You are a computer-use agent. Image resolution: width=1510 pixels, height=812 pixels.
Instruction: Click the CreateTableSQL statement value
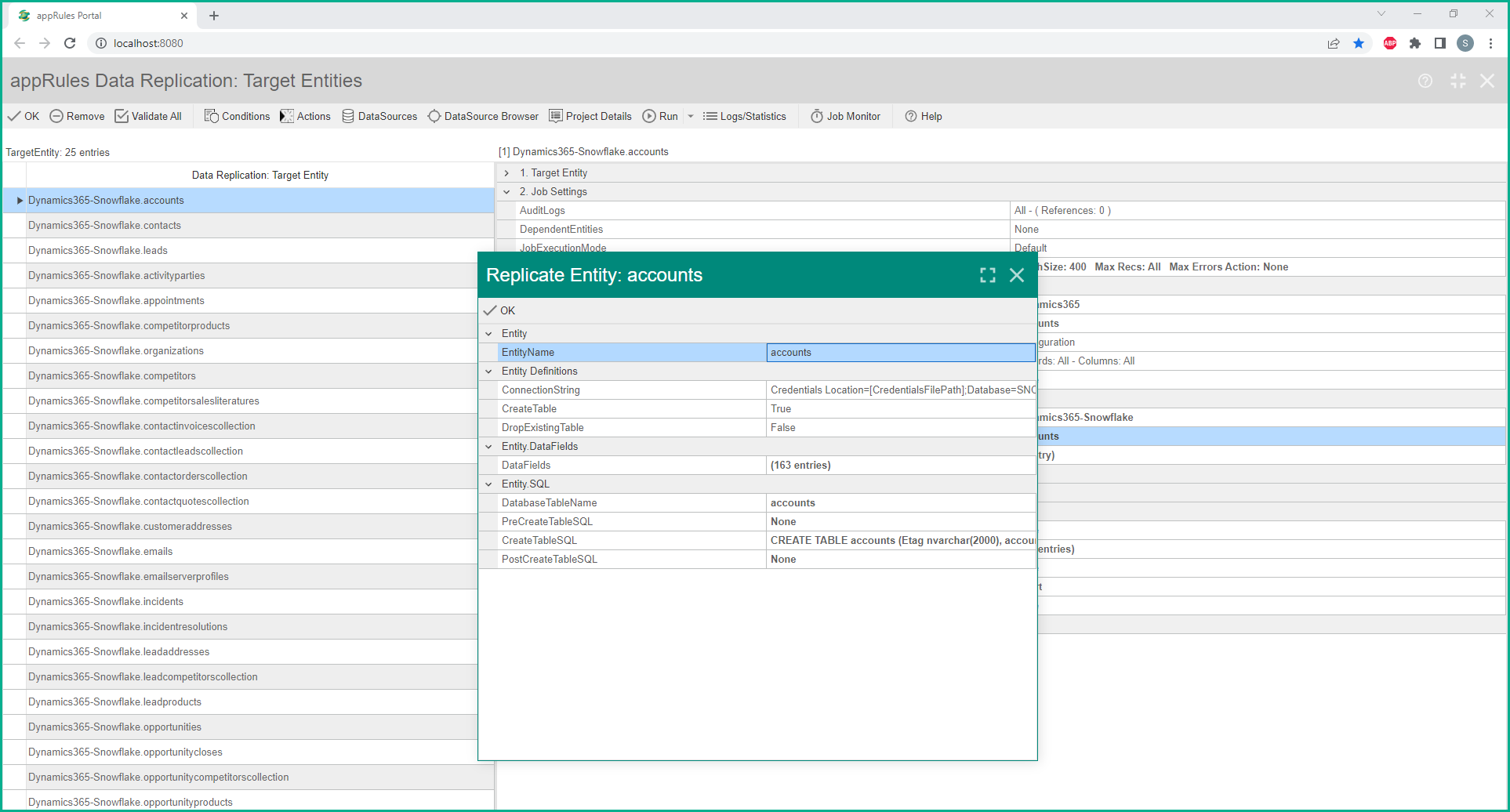pos(901,540)
